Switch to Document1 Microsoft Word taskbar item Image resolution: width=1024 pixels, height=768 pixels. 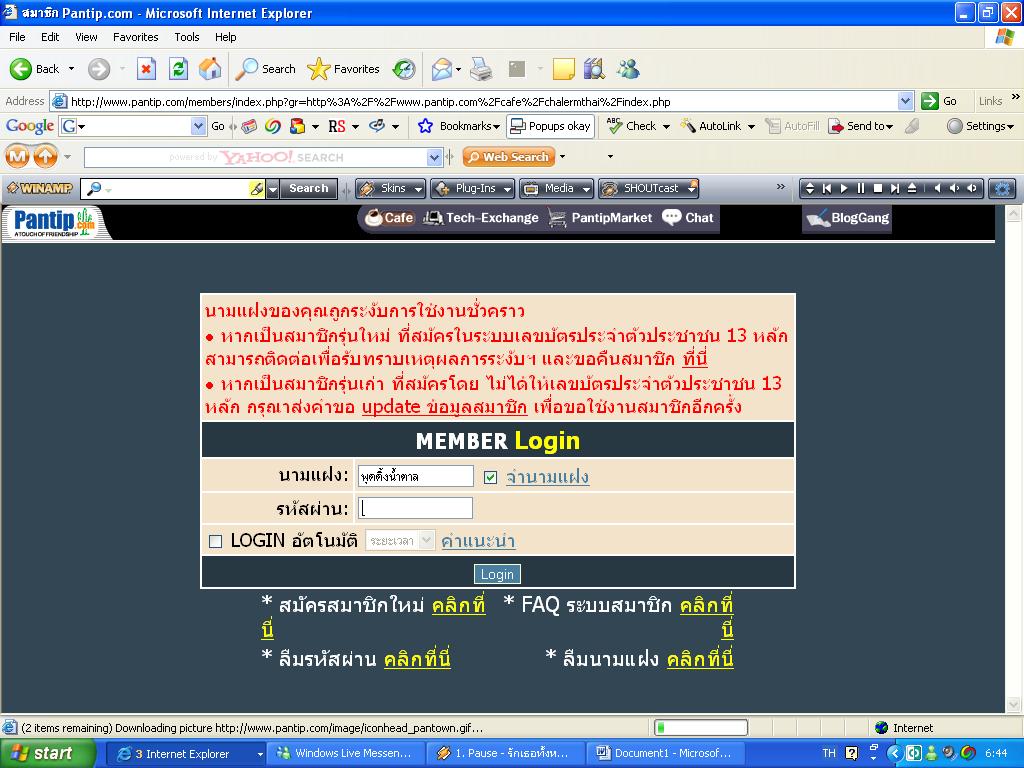coord(665,753)
